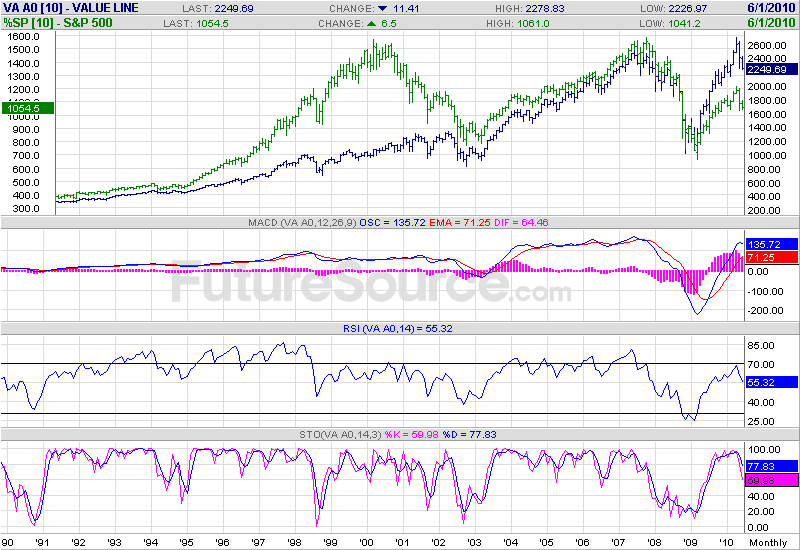
Task: Click the '10 year label on time axis
Action: pyautogui.click(x=727, y=542)
